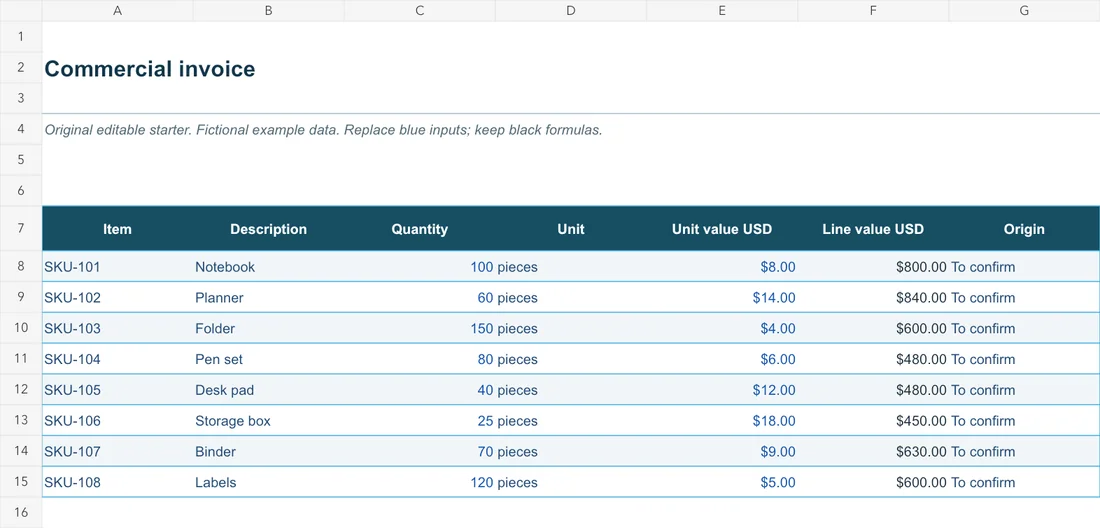The width and height of the screenshot is (1100, 528).
Task: Select unit value cell $4.00
Action: tap(722, 328)
